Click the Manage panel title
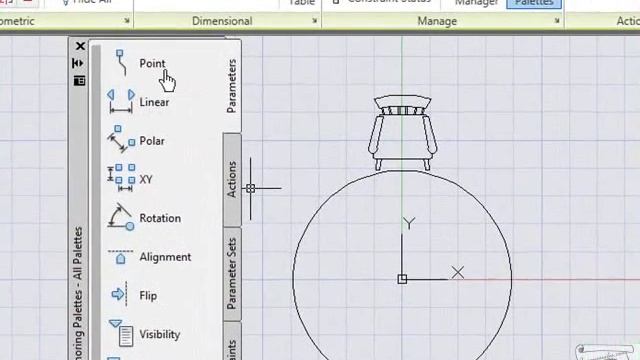 437,21
